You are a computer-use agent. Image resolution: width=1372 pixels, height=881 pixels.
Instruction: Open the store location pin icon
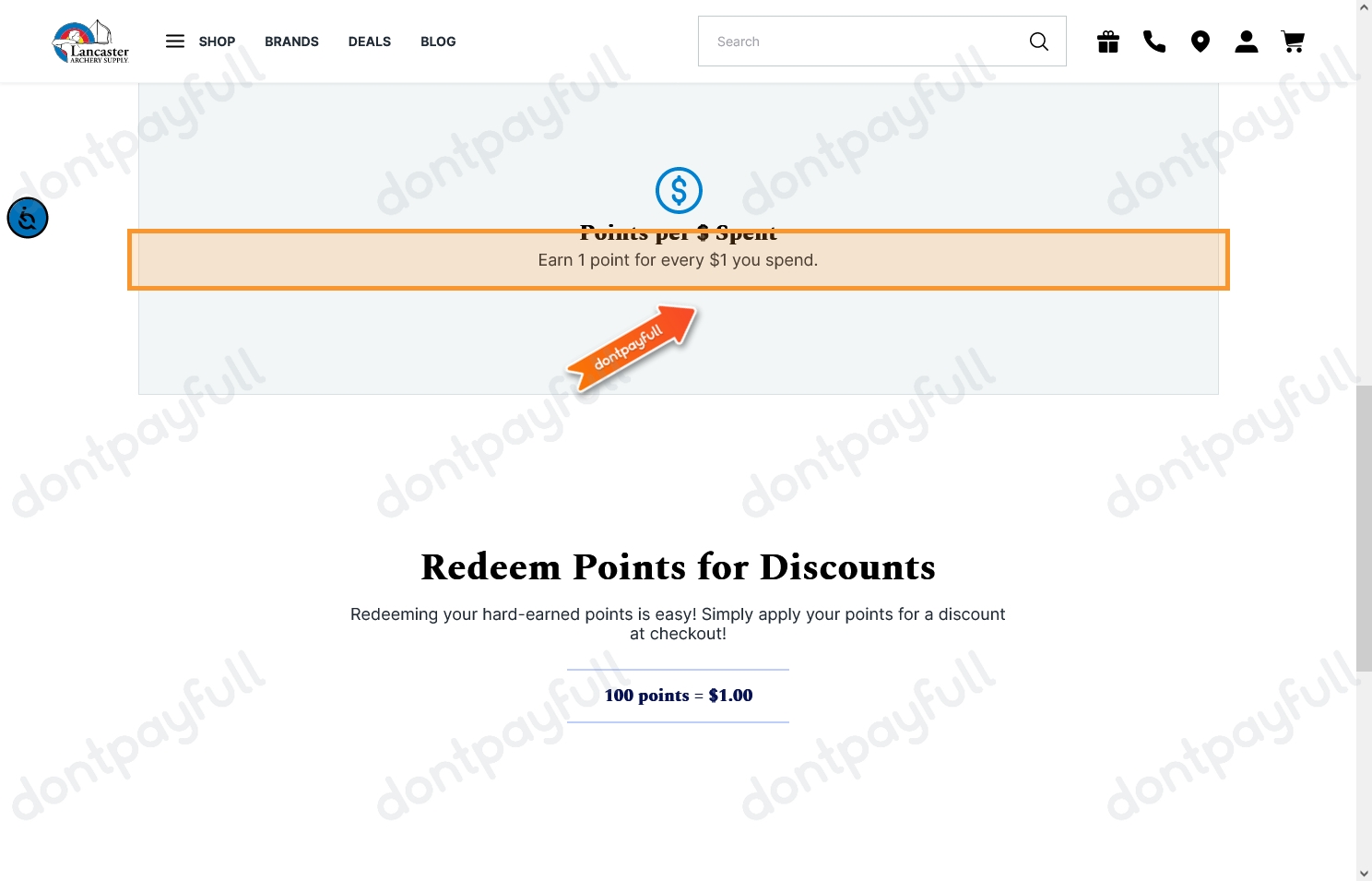[1200, 42]
